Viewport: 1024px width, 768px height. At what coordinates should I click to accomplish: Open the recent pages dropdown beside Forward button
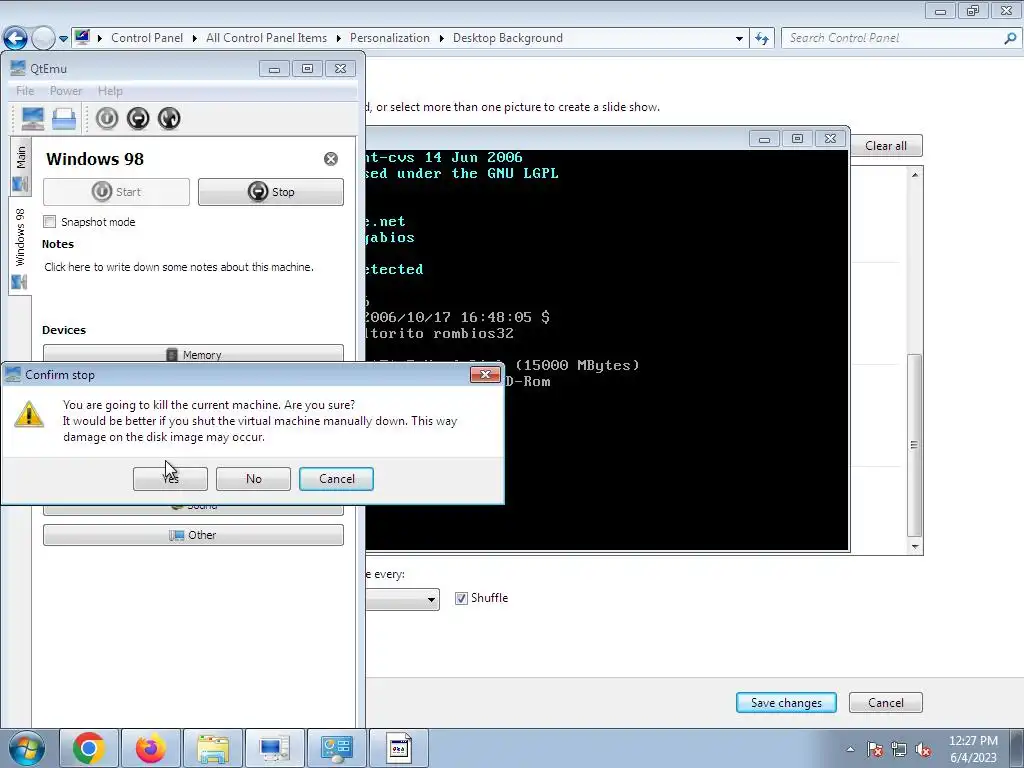pos(63,39)
